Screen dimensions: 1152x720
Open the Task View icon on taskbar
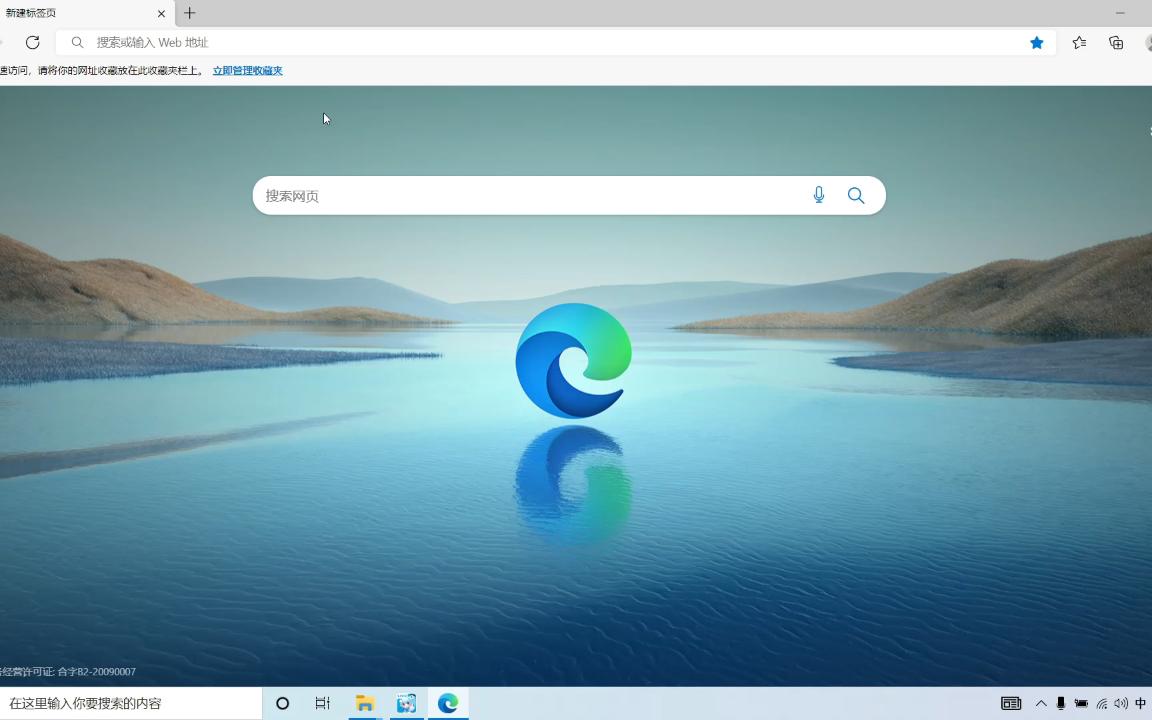(x=322, y=703)
